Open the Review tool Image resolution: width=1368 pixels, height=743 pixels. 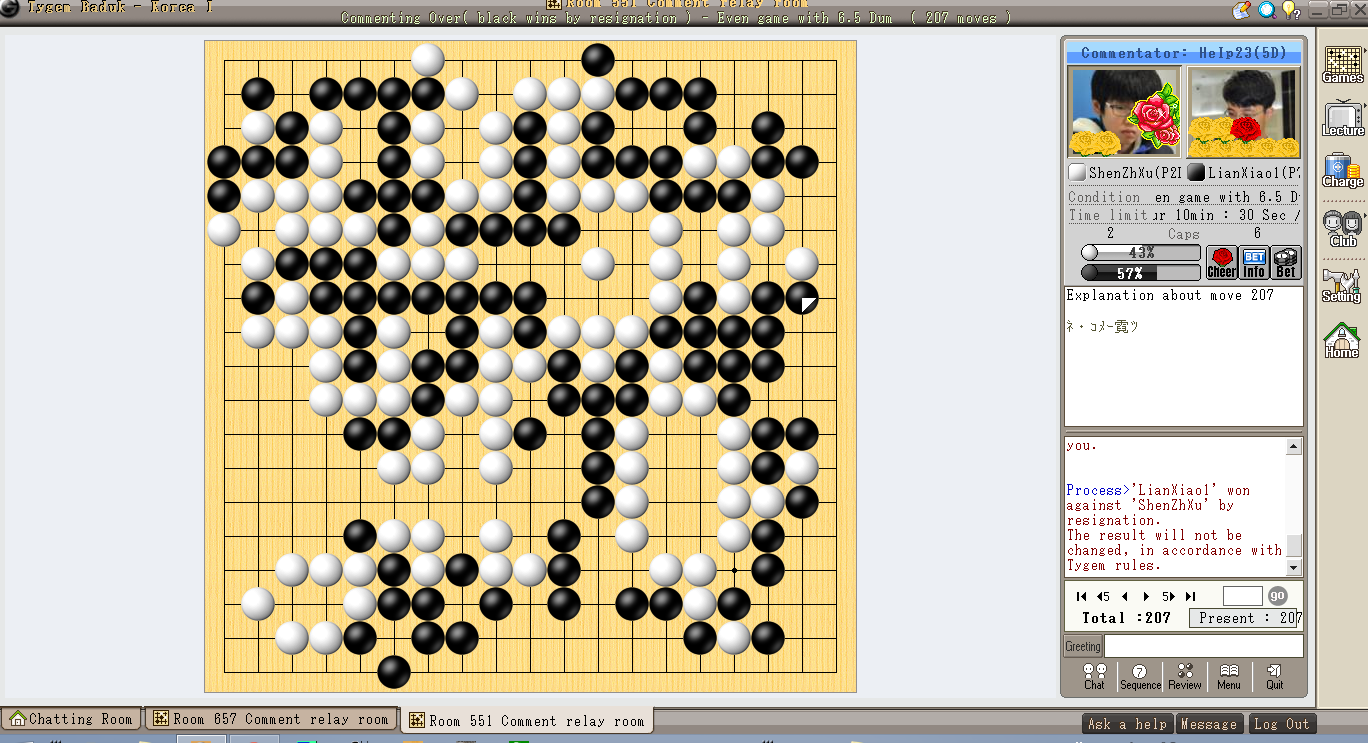click(x=1185, y=677)
